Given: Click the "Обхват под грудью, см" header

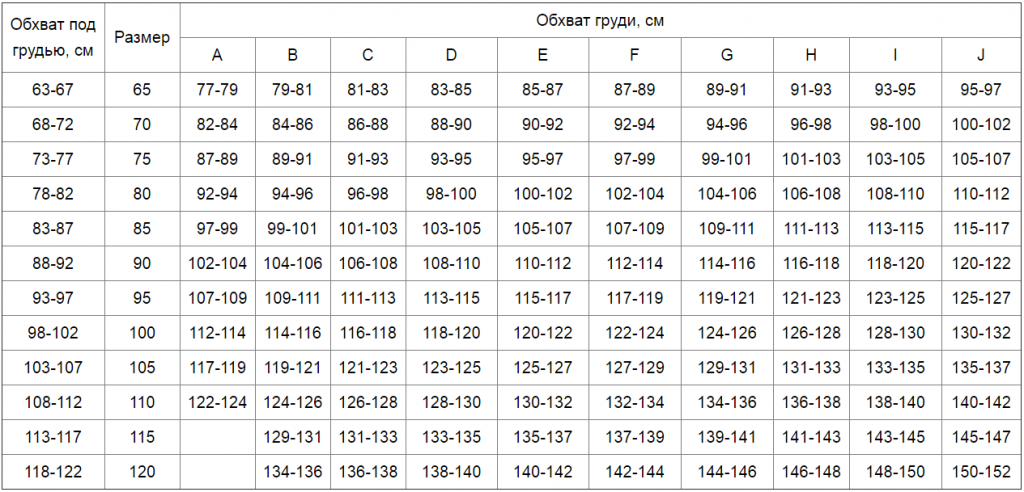Looking at the screenshot, I should click(53, 37).
